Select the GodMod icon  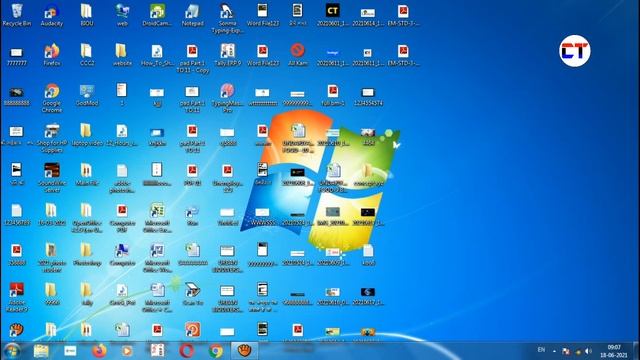87,95
